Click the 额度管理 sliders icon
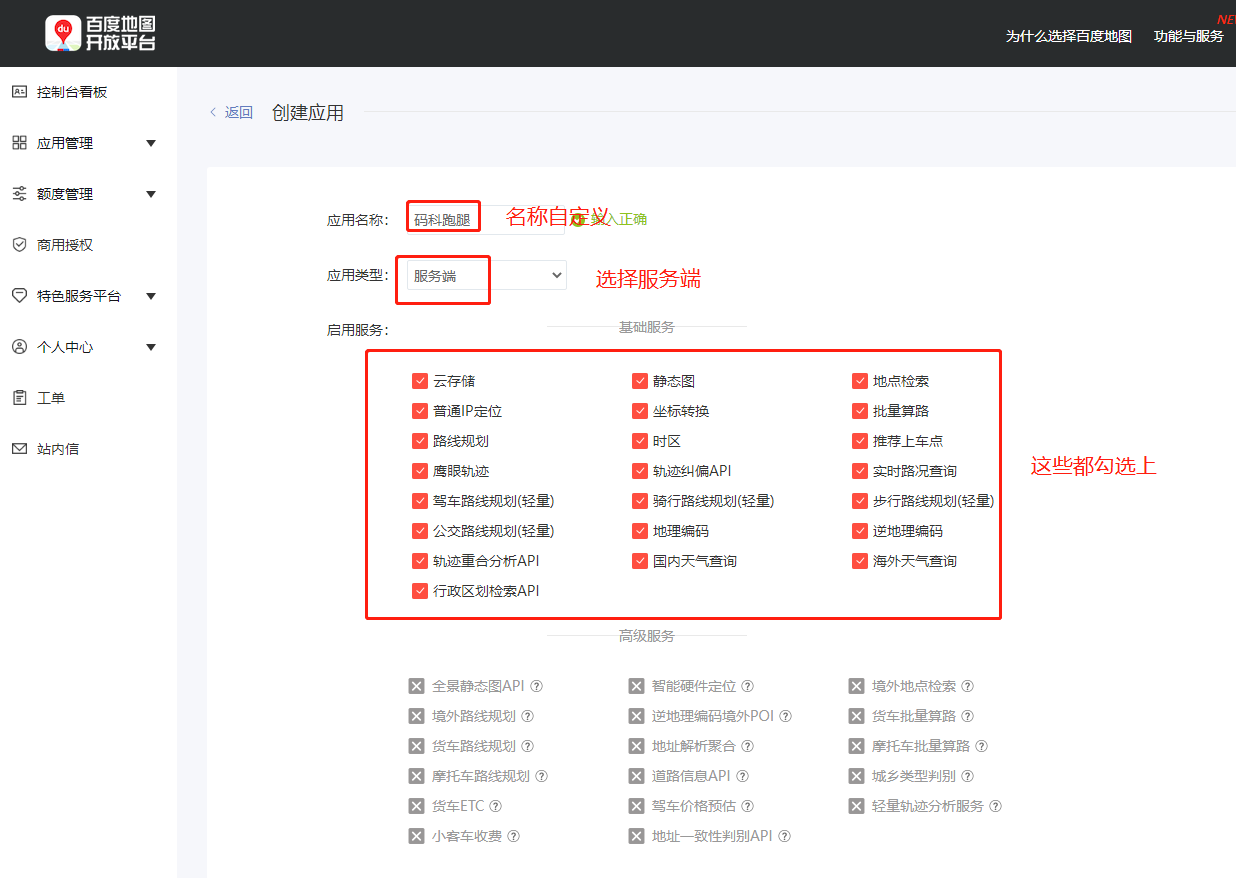The width and height of the screenshot is (1236, 878). (x=19, y=194)
